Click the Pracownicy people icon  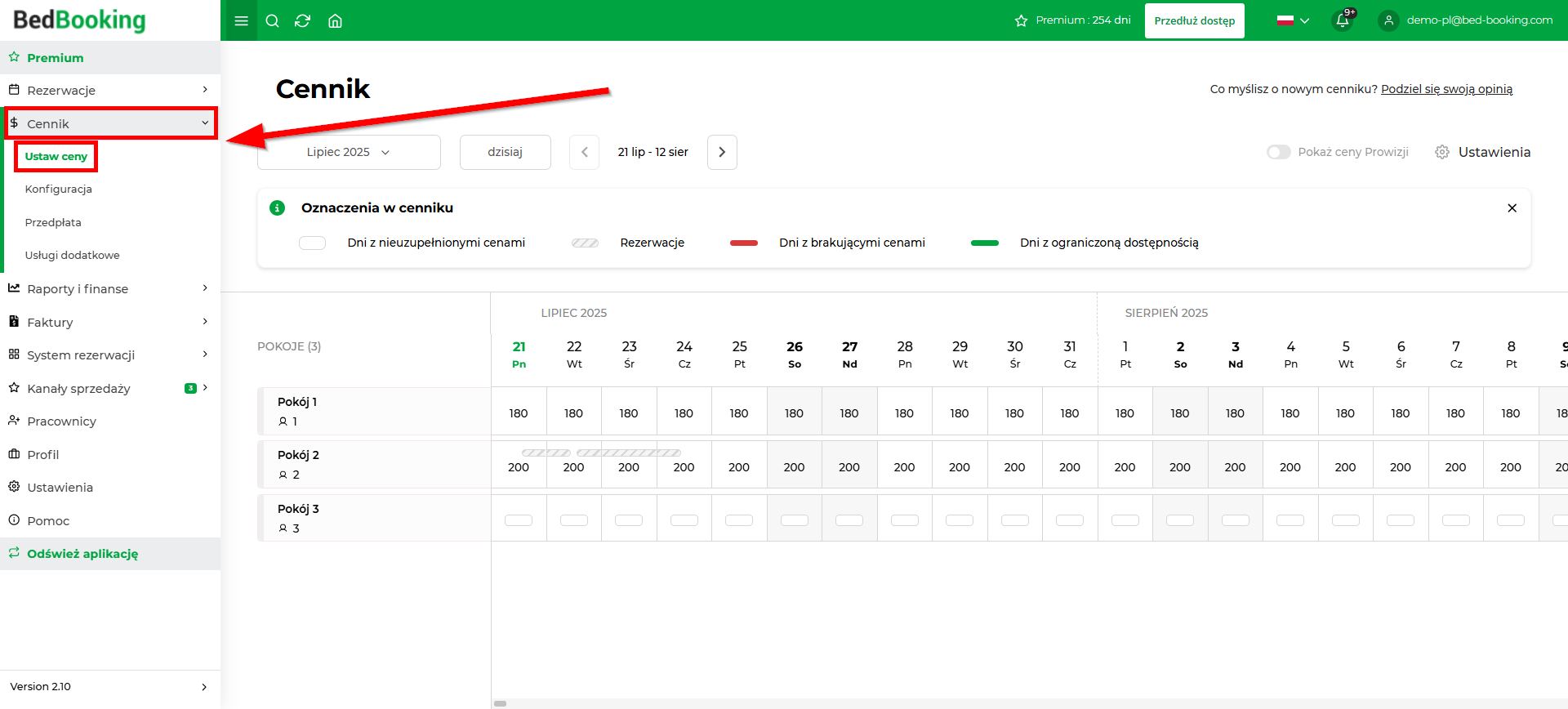pos(14,421)
